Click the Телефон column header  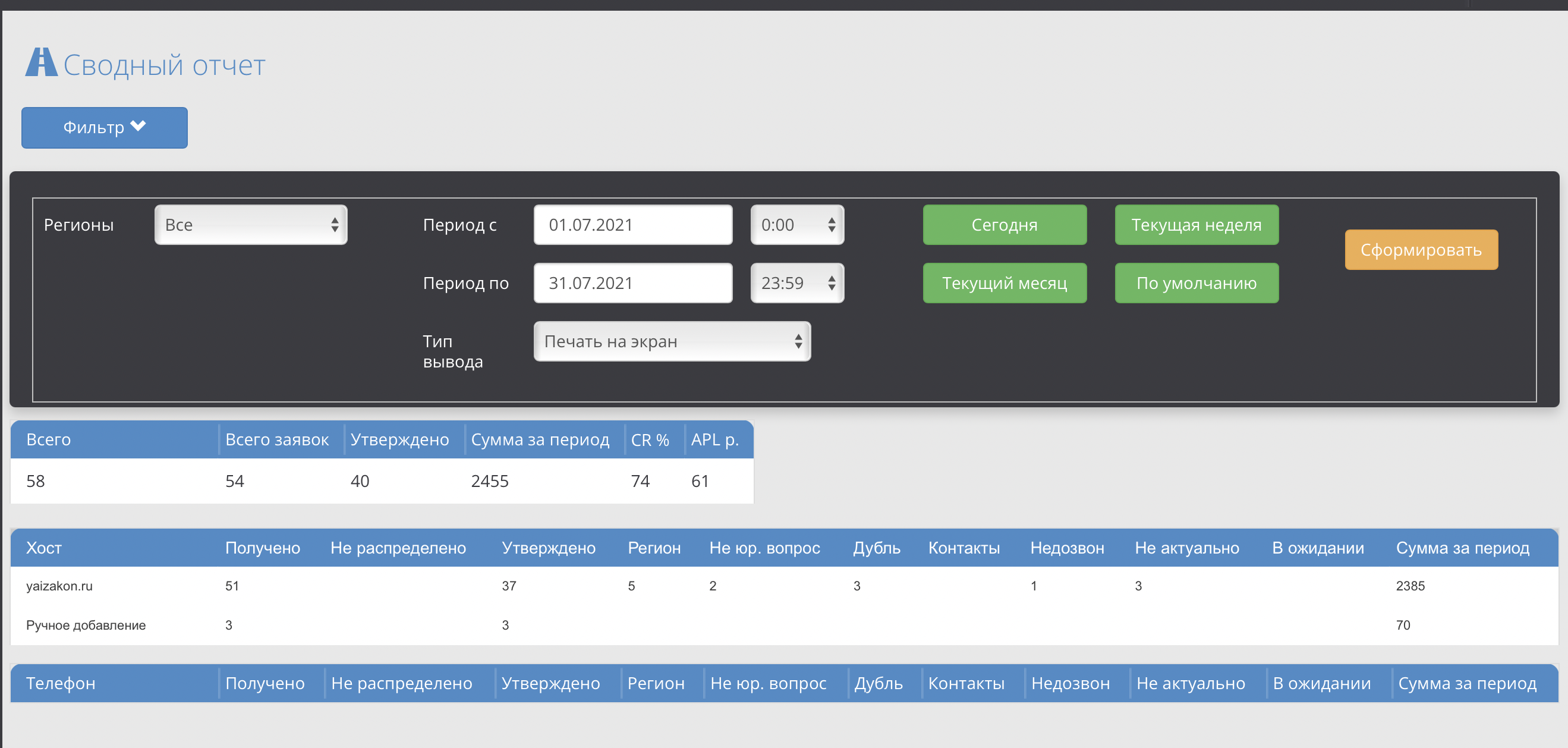pyautogui.click(x=60, y=683)
